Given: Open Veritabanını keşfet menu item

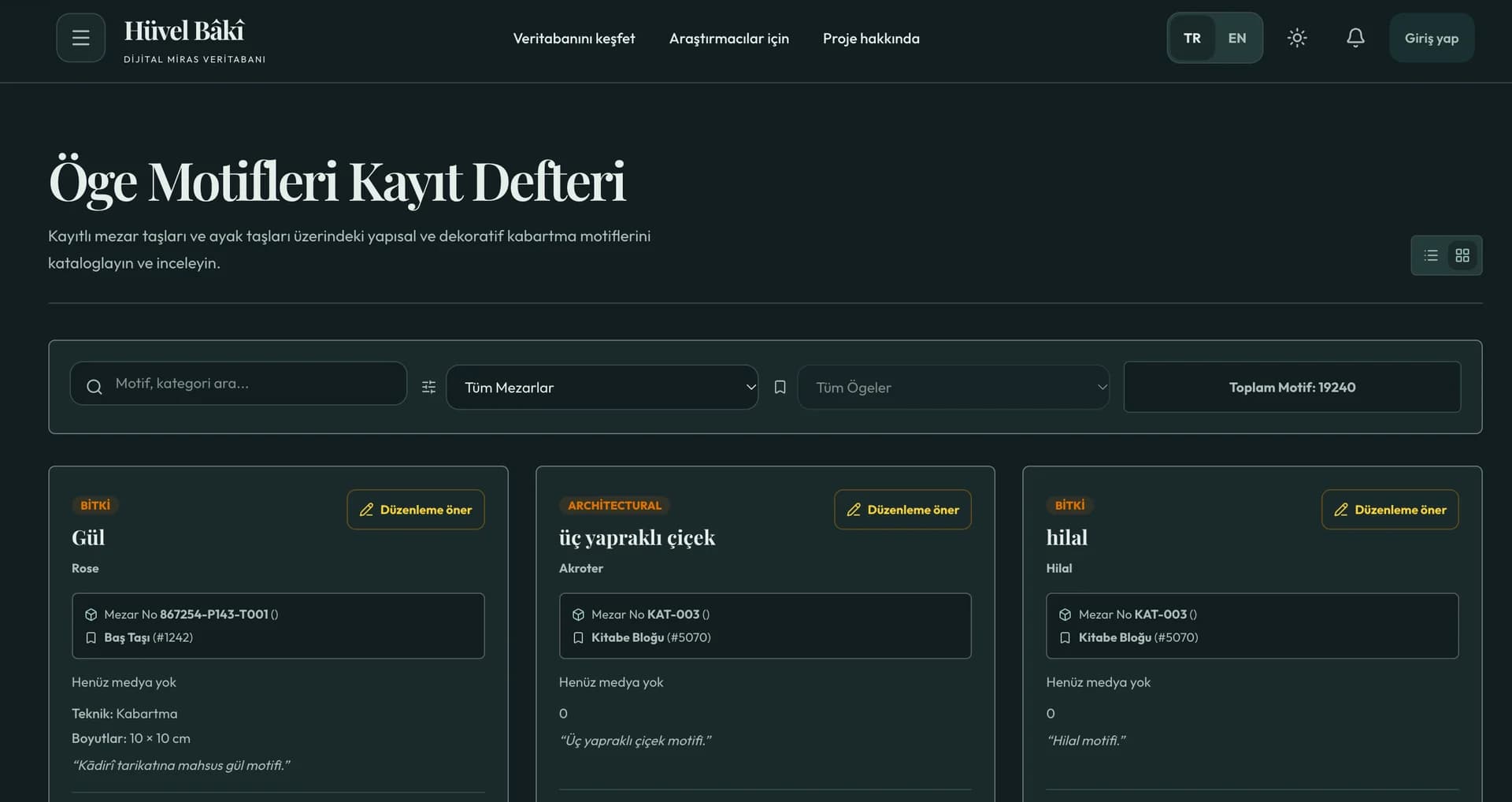Looking at the screenshot, I should [x=574, y=38].
